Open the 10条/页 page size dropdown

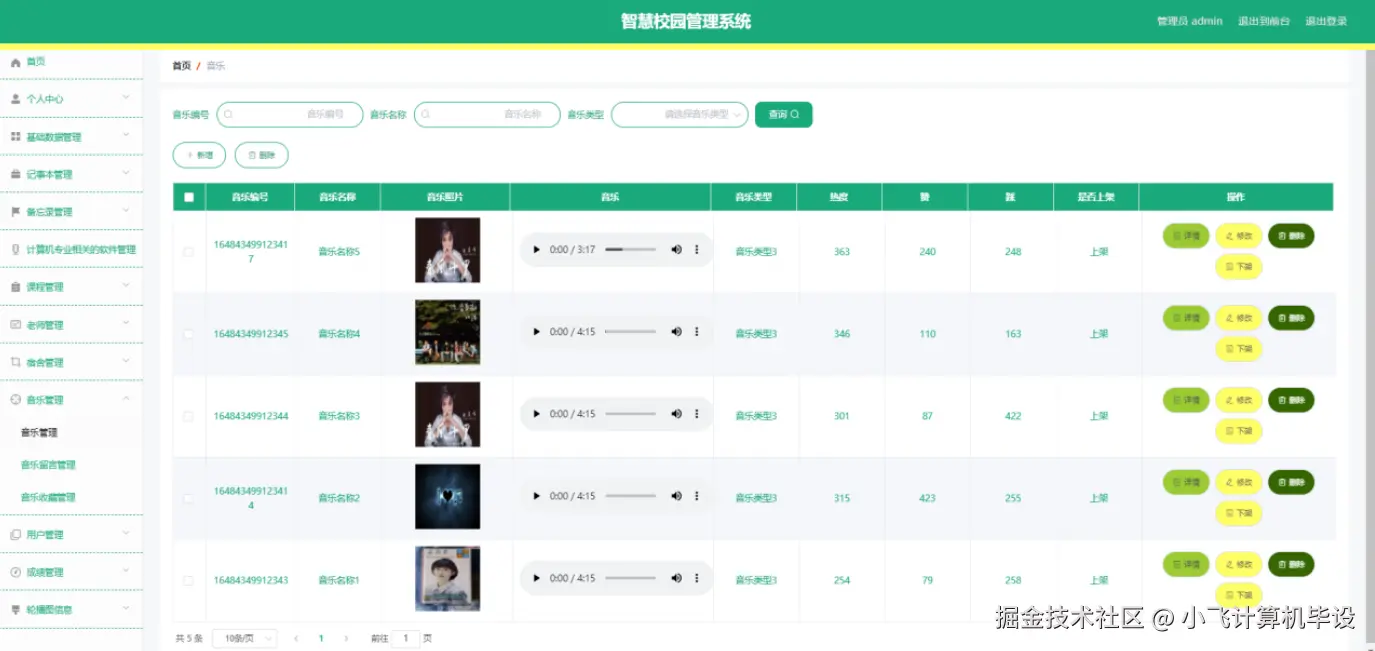pyautogui.click(x=245, y=638)
